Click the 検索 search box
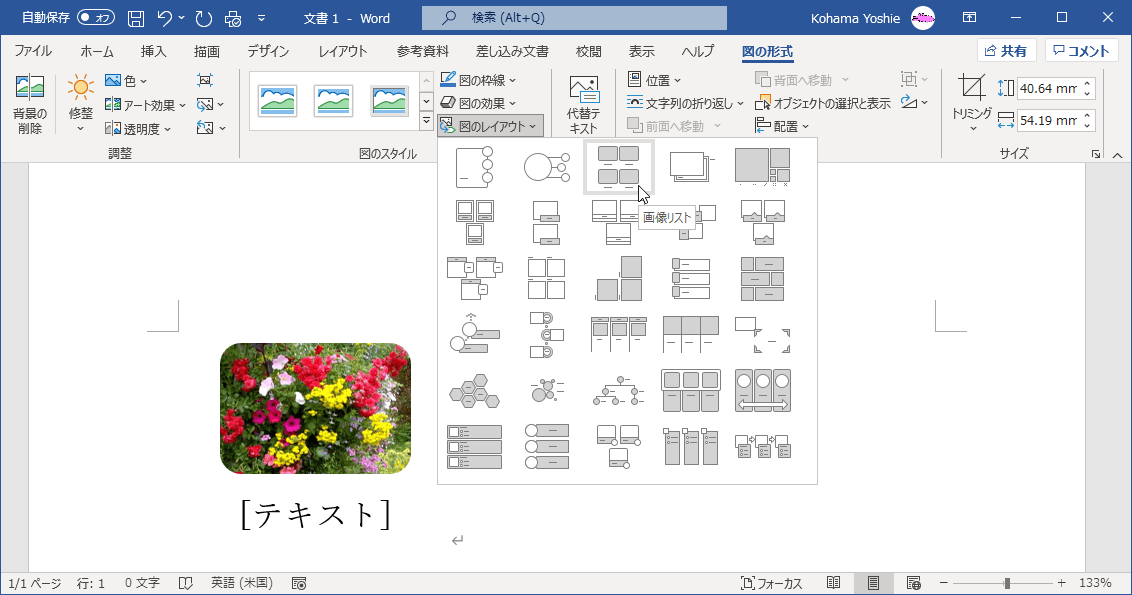The height and width of the screenshot is (595, 1132). [x=574, y=18]
